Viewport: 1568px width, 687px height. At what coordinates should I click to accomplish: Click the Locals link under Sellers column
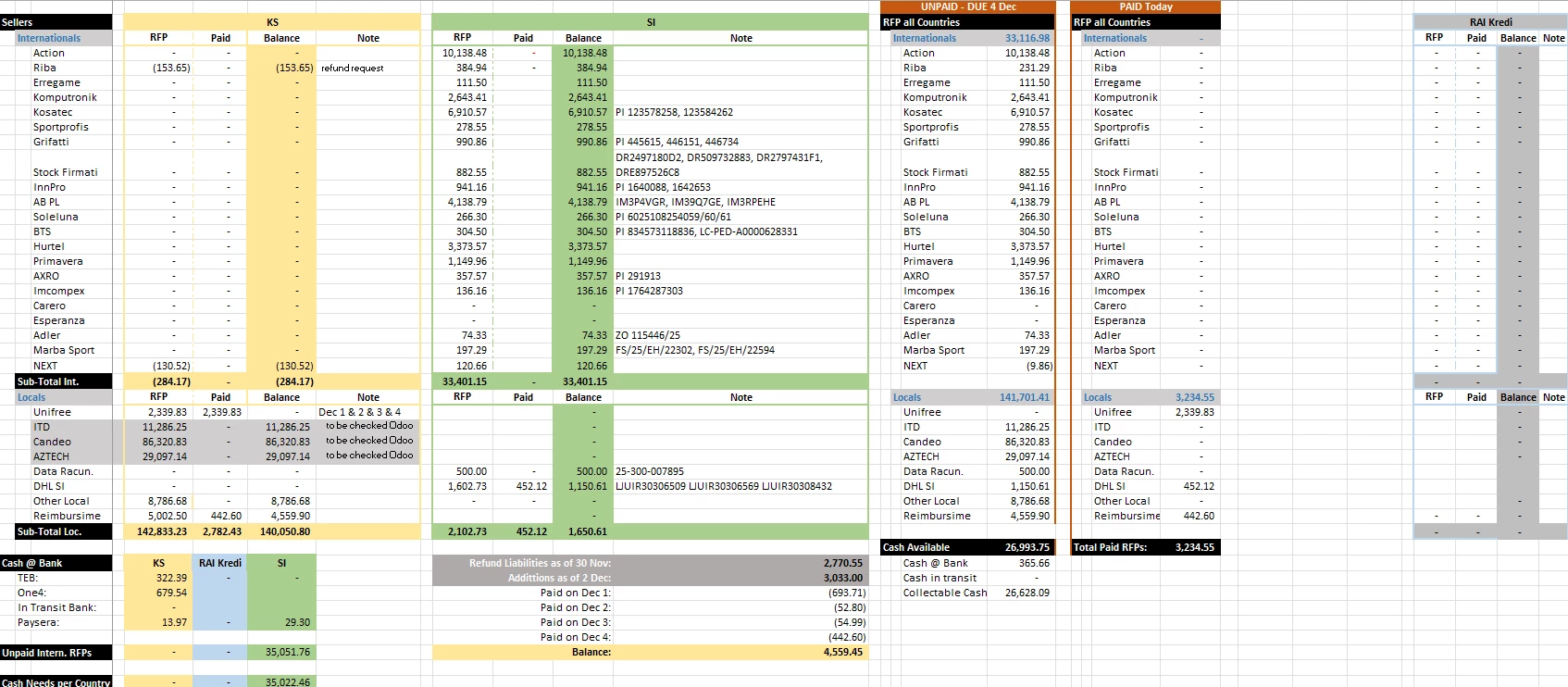pyautogui.click(x=31, y=397)
